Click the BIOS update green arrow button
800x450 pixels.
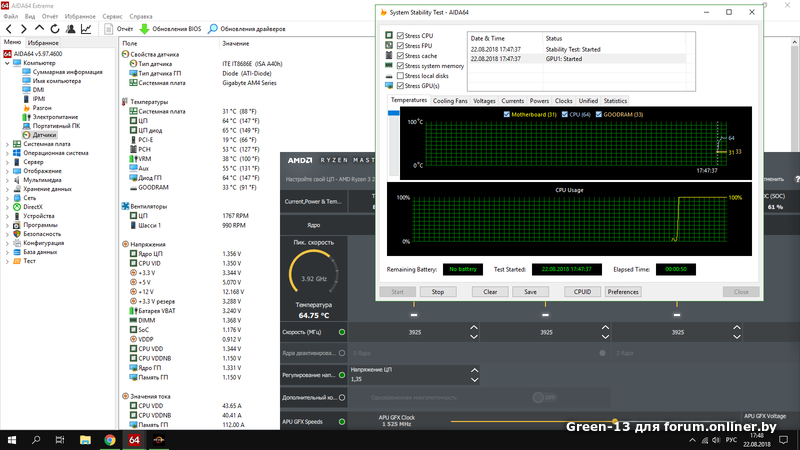[145, 29]
